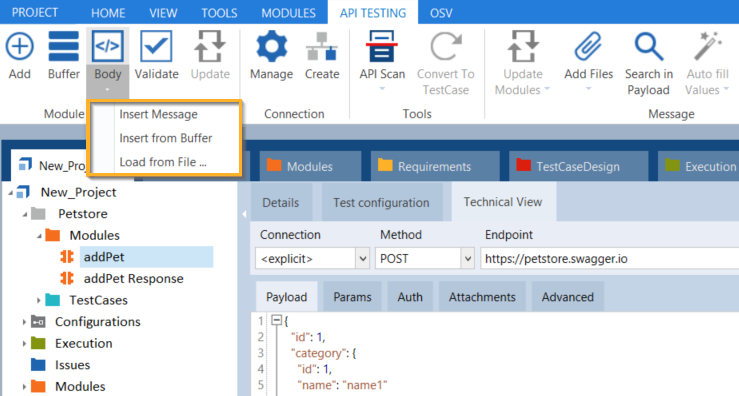Choose Load from File option
The image size is (739, 396).
[x=163, y=162]
